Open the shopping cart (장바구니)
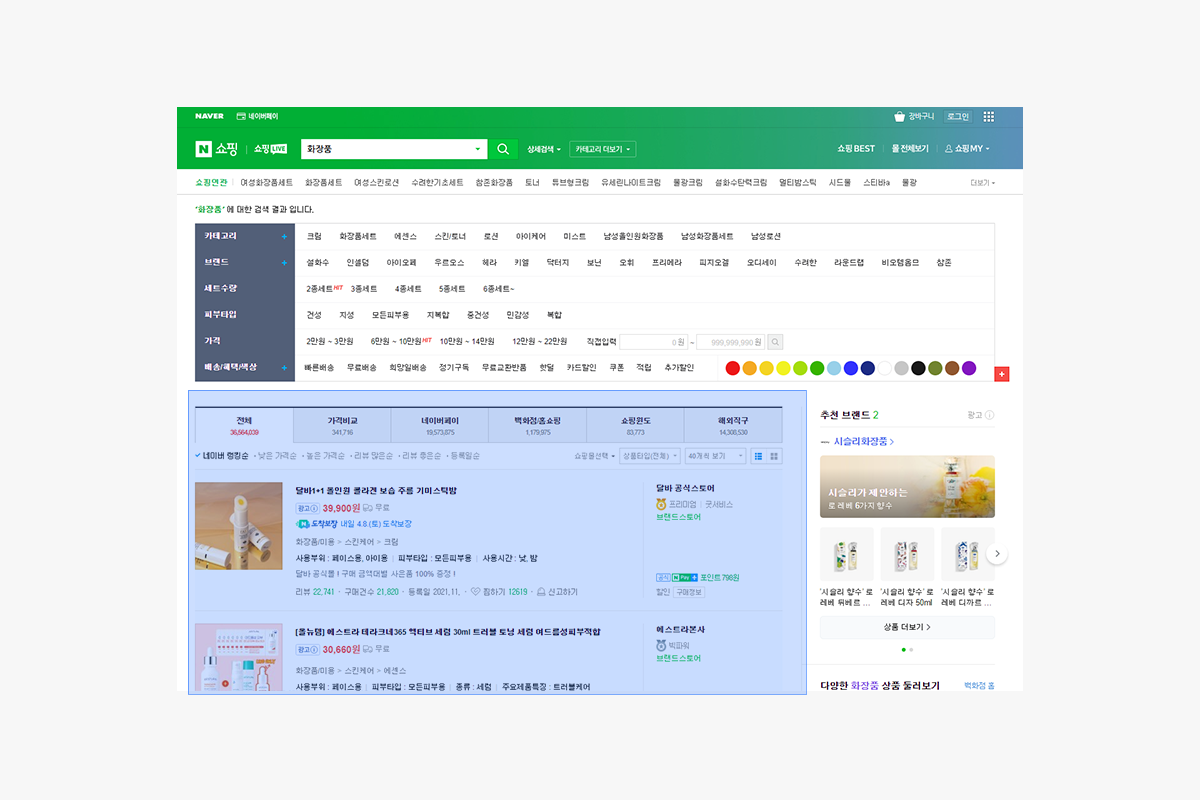 pos(915,116)
